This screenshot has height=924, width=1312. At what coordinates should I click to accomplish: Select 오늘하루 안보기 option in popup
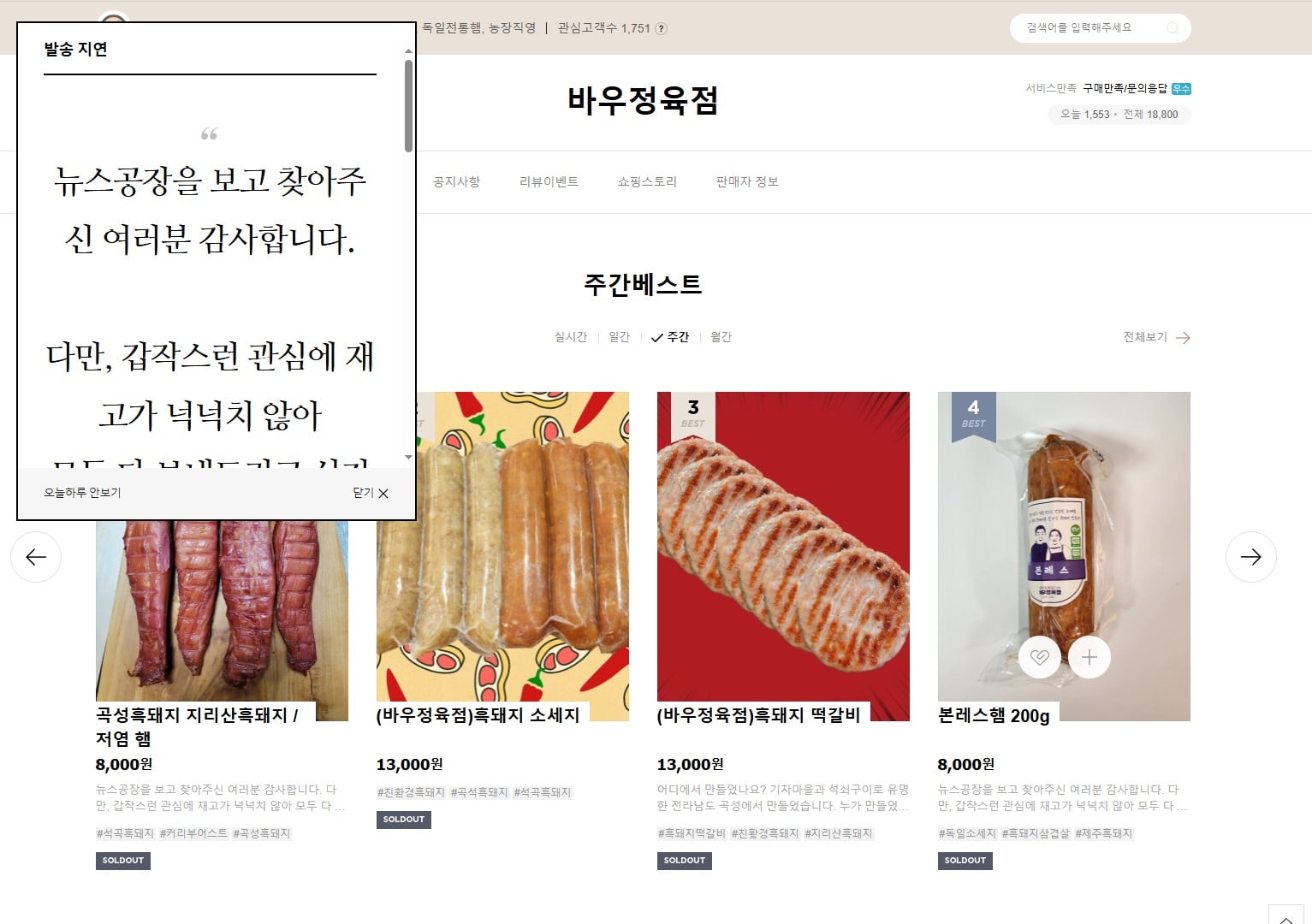click(x=82, y=493)
